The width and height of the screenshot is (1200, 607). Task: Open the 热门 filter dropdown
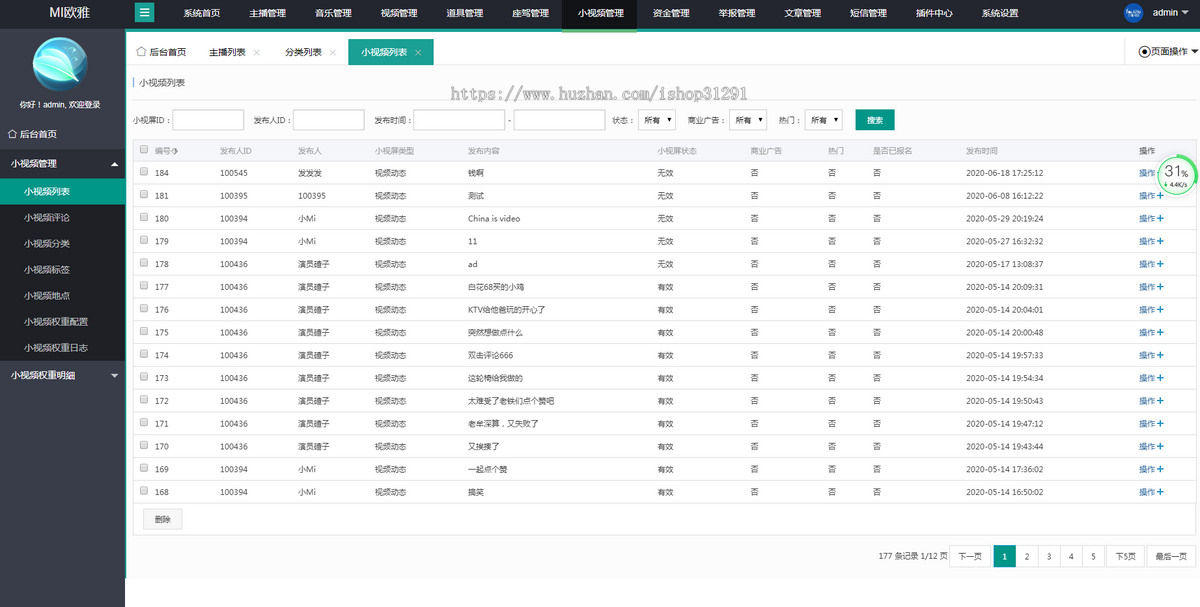[x=824, y=120]
